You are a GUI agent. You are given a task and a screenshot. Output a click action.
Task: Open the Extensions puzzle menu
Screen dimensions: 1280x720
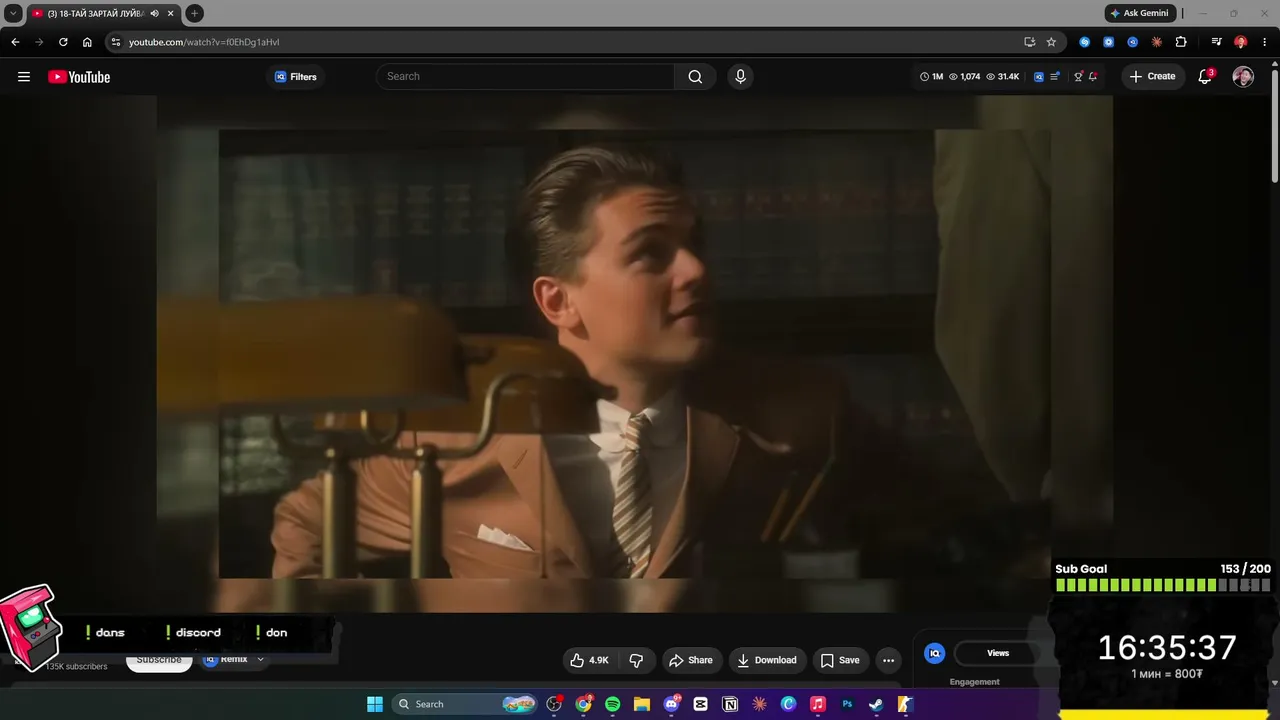(x=1181, y=42)
